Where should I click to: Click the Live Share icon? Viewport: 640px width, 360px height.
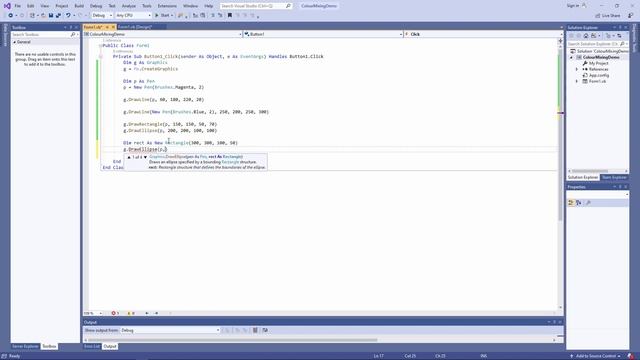tap(598, 16)
